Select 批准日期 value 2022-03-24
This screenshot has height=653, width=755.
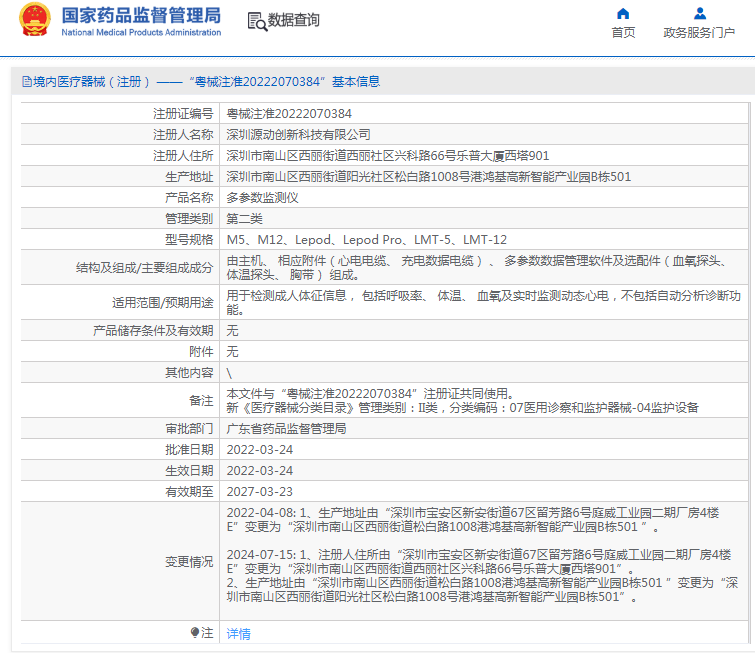coord(260,450)
